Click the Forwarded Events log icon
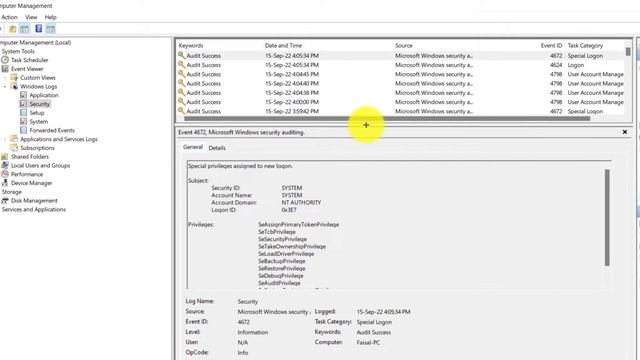 (23, 130)
